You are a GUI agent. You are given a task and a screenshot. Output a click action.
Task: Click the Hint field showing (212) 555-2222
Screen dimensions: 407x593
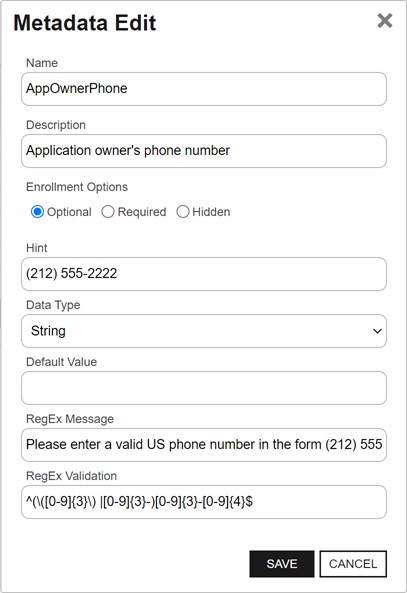pyautogui.click(x=204, y=274)
